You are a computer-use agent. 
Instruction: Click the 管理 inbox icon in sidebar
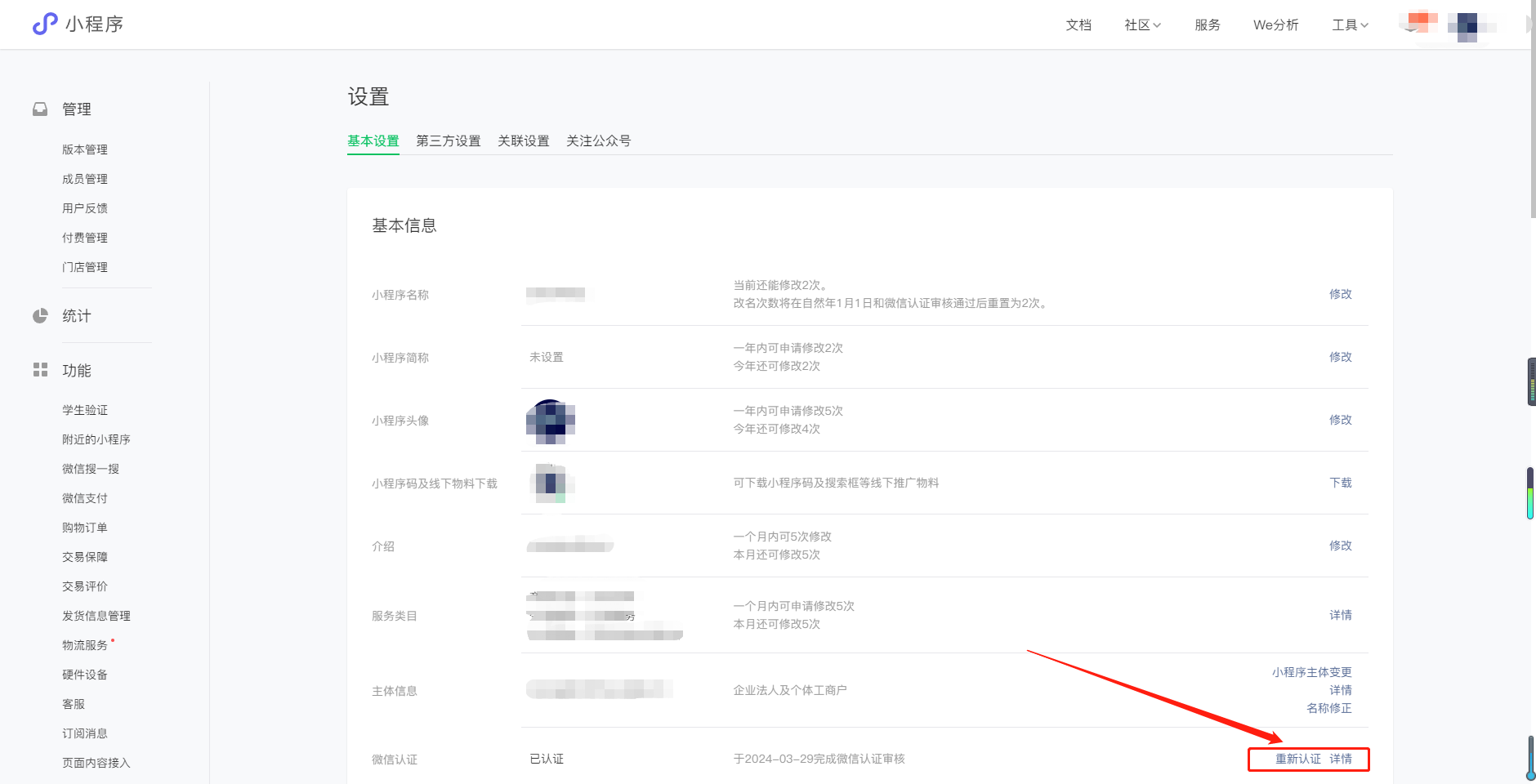point(40,109)
